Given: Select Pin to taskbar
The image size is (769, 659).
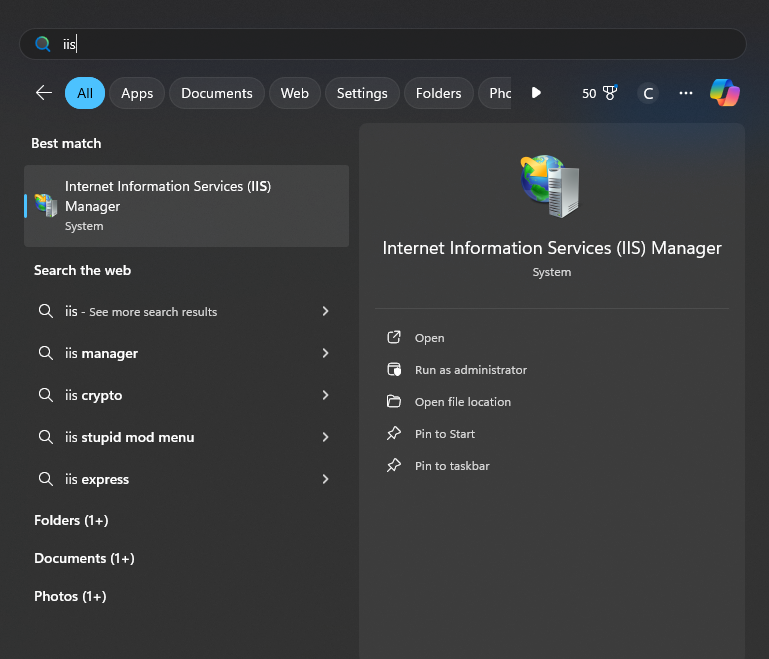Looking at the screenshot, I should 452,466.
